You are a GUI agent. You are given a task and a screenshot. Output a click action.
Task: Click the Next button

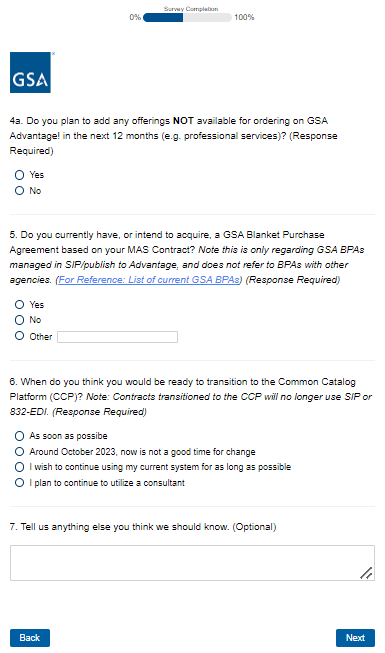(x=355, y=638)
